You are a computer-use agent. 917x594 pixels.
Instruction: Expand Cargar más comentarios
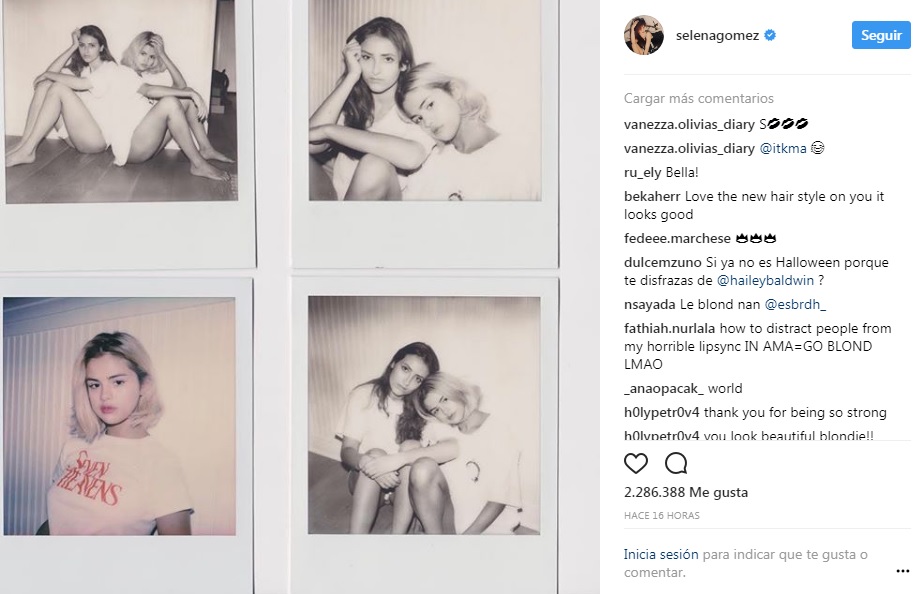coord(698,98)
